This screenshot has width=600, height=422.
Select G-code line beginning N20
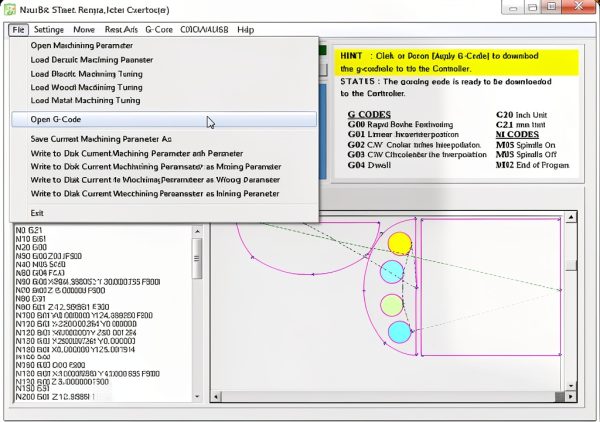click(x=31, y=247)
